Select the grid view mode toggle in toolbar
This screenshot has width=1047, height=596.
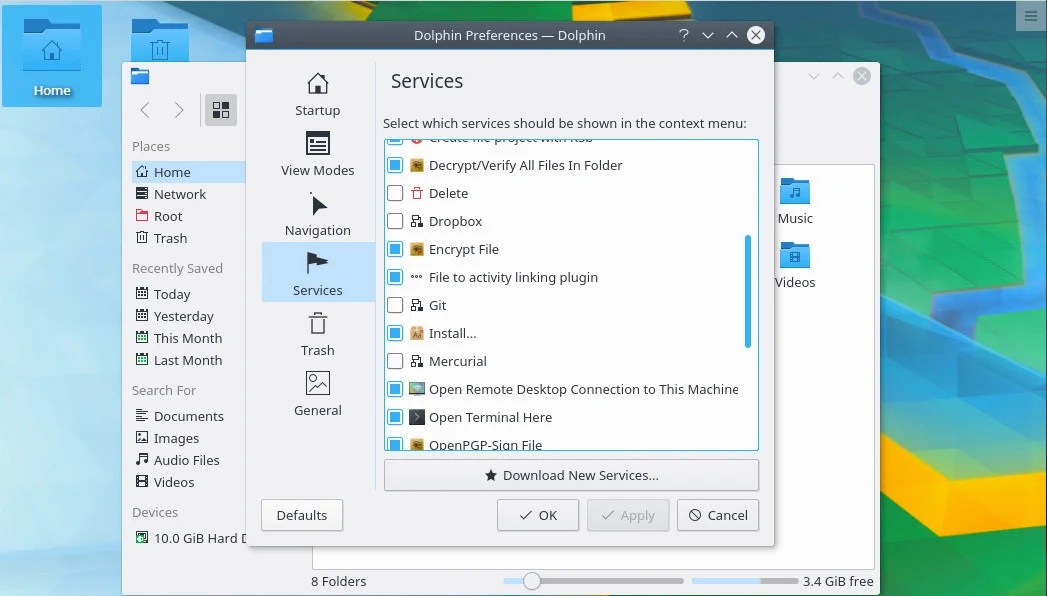pyautogui.click(x=220, y=110)
